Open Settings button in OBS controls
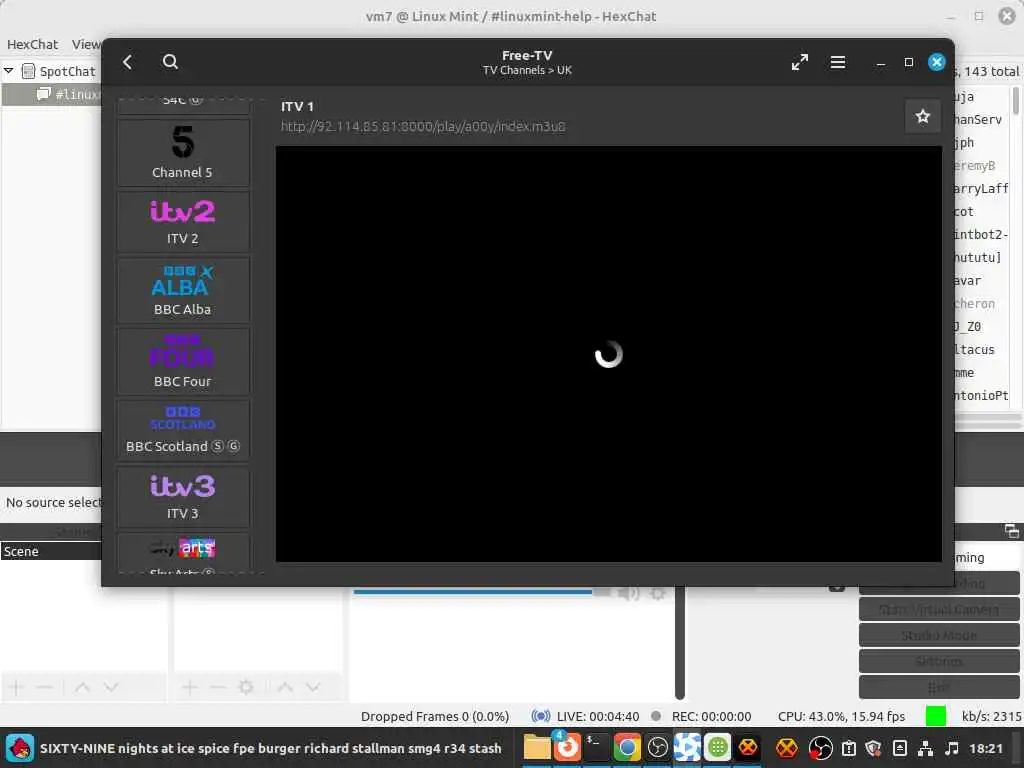The image size is (1024, 768). click(939, 661)
